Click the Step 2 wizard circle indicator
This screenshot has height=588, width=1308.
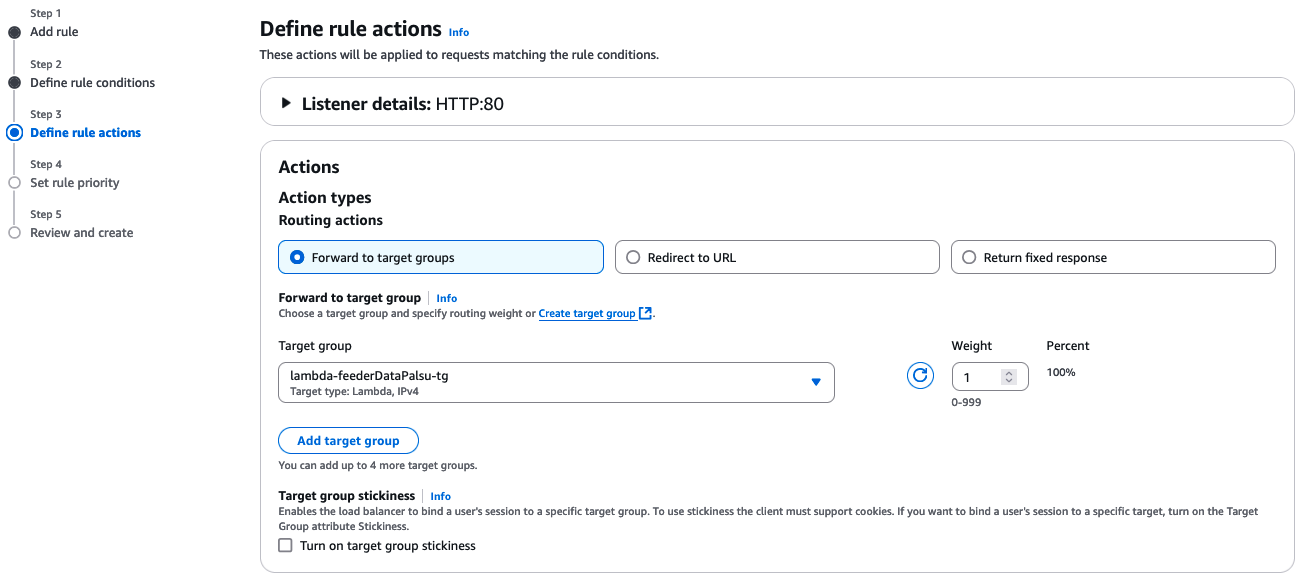click(14, 82)
